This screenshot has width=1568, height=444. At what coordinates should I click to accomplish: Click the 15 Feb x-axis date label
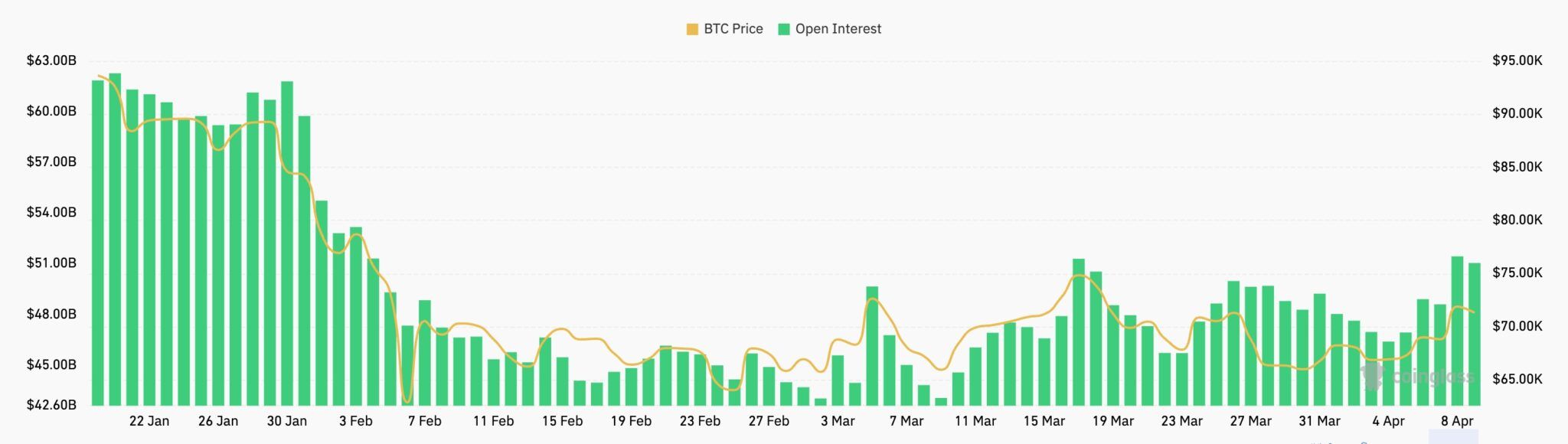click(562, 421)
